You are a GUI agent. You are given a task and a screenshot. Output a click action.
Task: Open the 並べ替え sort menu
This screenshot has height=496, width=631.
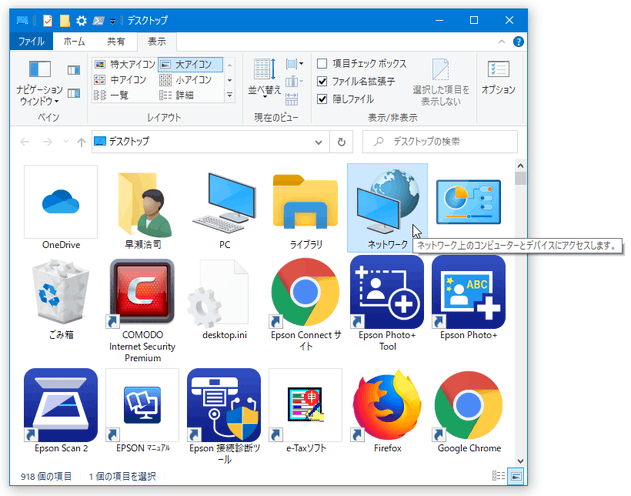(264, 78)
